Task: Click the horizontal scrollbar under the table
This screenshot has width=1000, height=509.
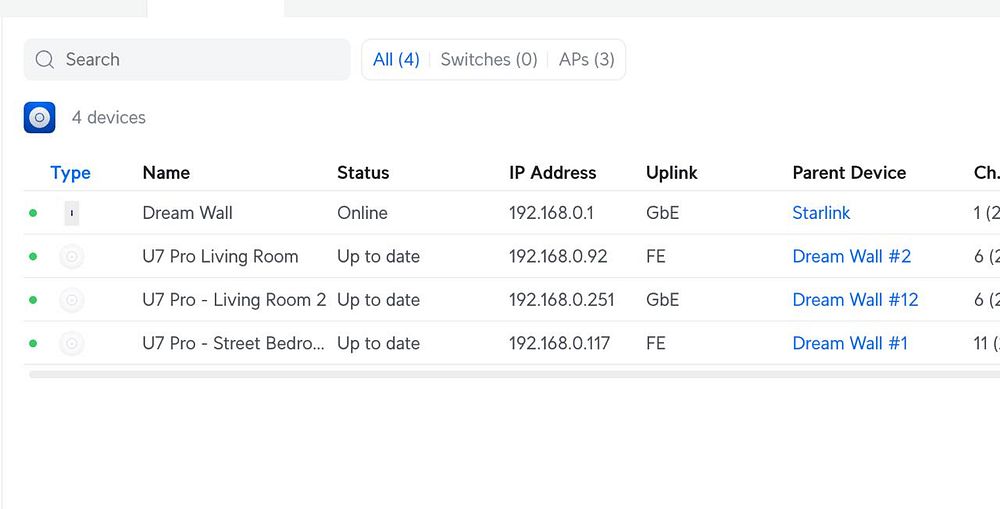Action: (x=500, y=375)
